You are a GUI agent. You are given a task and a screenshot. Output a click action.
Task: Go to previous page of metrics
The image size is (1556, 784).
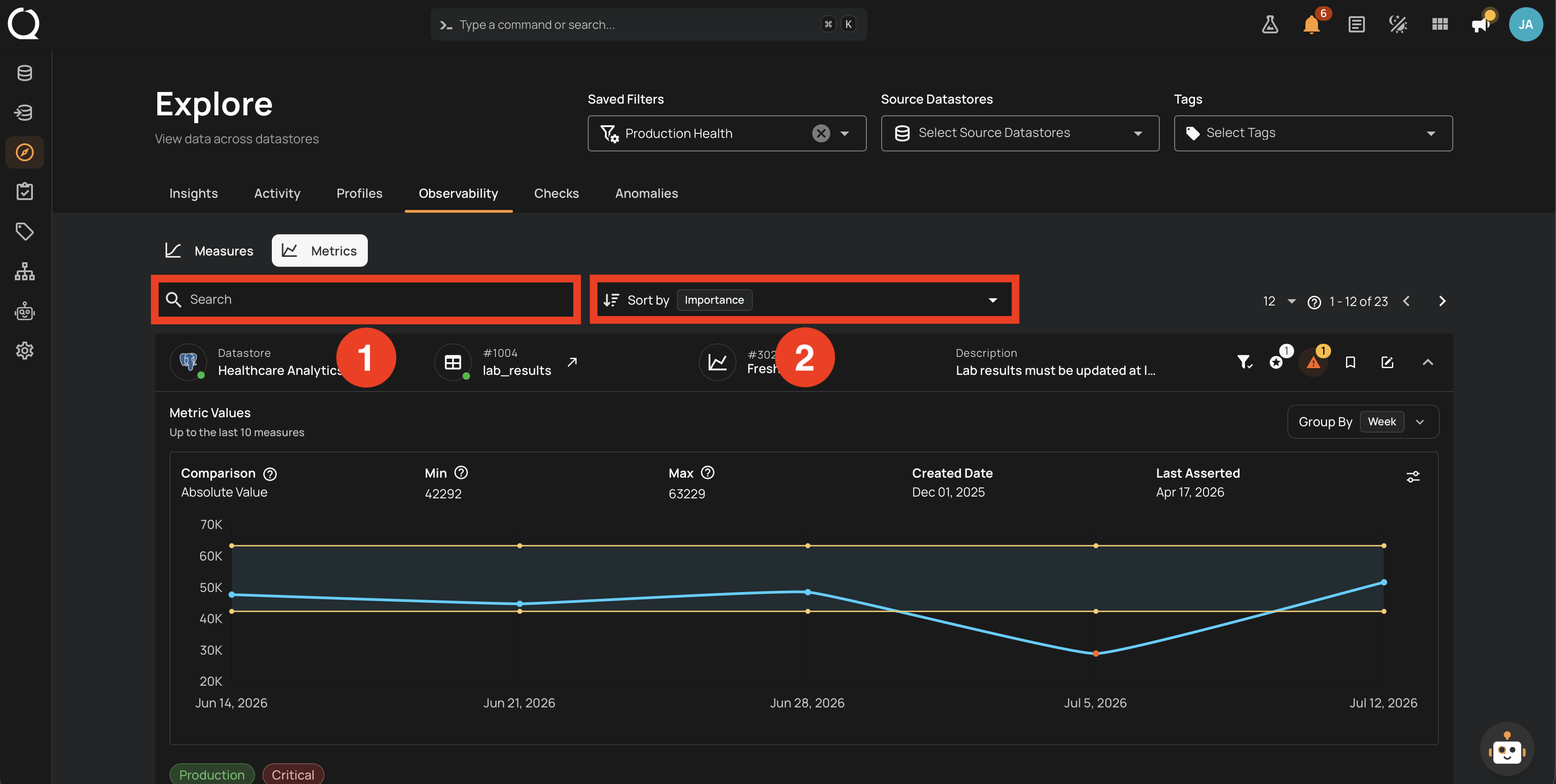[1406, 301]
